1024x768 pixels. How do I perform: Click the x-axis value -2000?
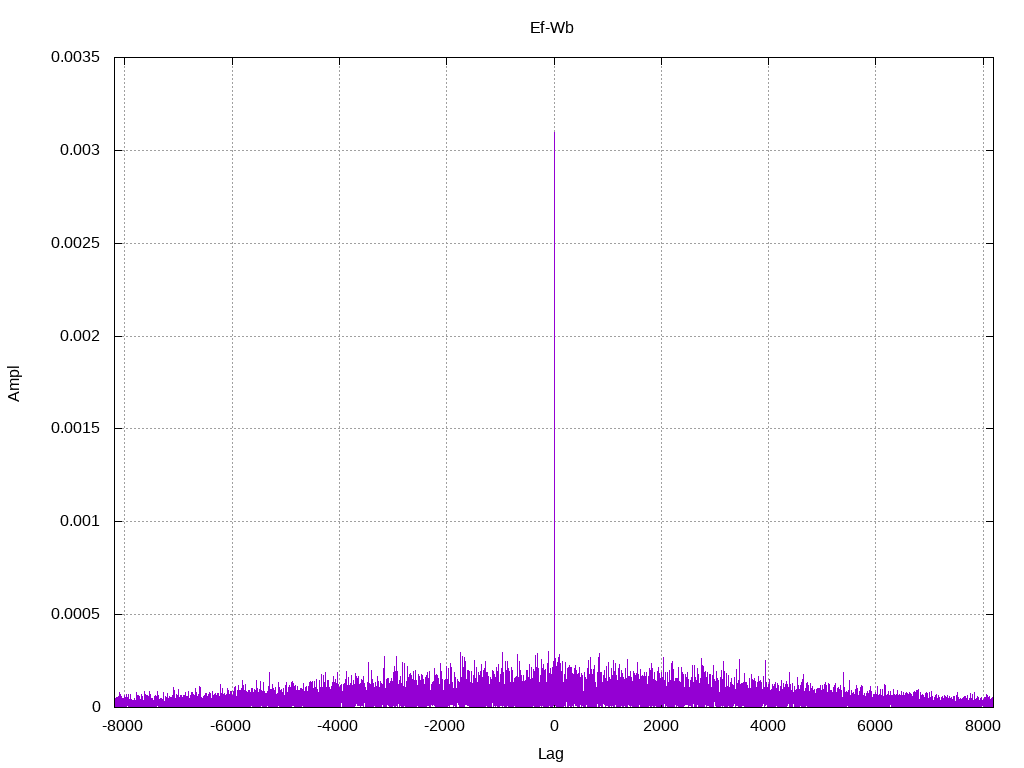[x=445, y=726]
